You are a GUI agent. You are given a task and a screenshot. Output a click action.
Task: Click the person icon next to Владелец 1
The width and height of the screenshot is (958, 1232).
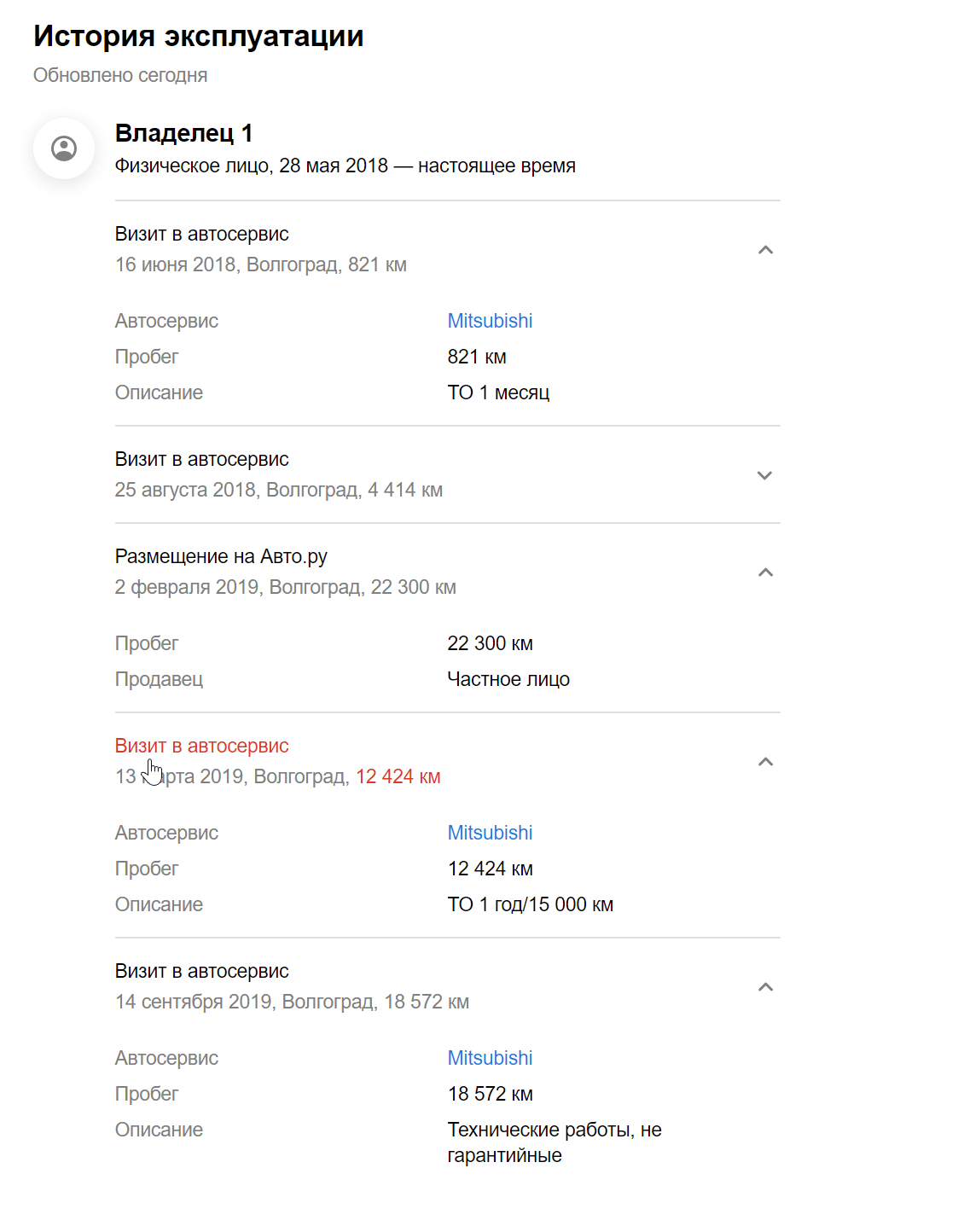(63, 148)
